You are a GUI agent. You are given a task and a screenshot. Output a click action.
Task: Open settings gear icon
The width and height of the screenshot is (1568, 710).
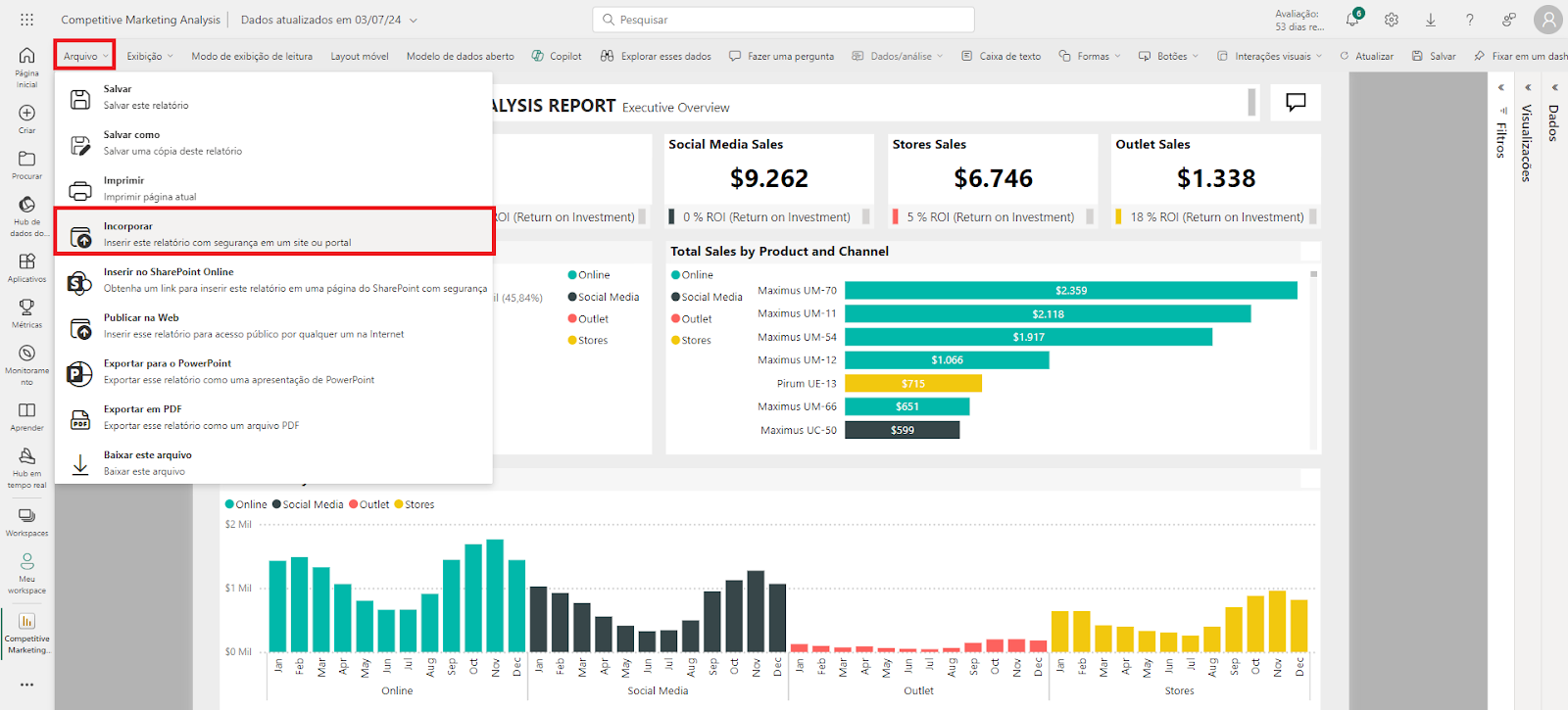[1392, 20]
